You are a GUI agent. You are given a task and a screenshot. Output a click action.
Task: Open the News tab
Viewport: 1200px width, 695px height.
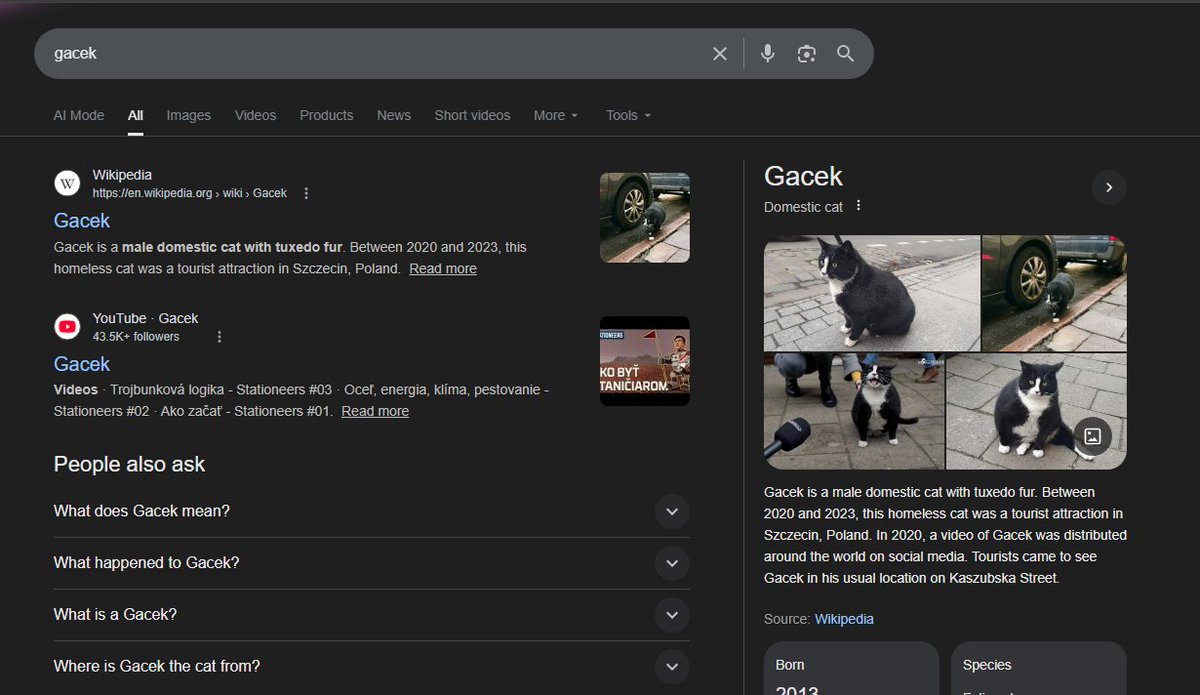pyautogui.click(x=394, y=115)
